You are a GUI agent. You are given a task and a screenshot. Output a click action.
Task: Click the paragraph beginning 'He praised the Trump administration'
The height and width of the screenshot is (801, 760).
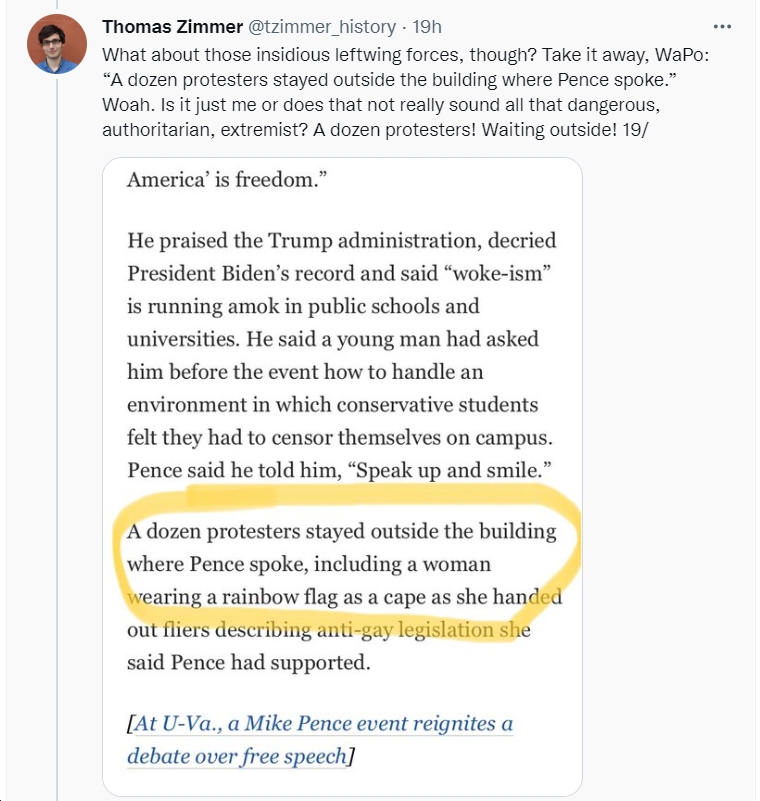point(341,355)
